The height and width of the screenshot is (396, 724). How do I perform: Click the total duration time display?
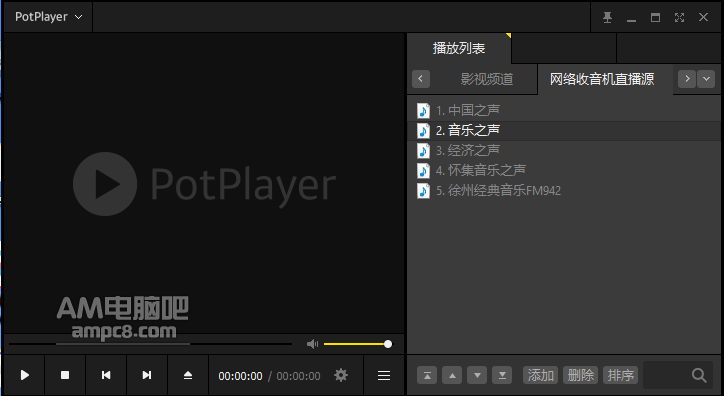click(x=298, y=376)
